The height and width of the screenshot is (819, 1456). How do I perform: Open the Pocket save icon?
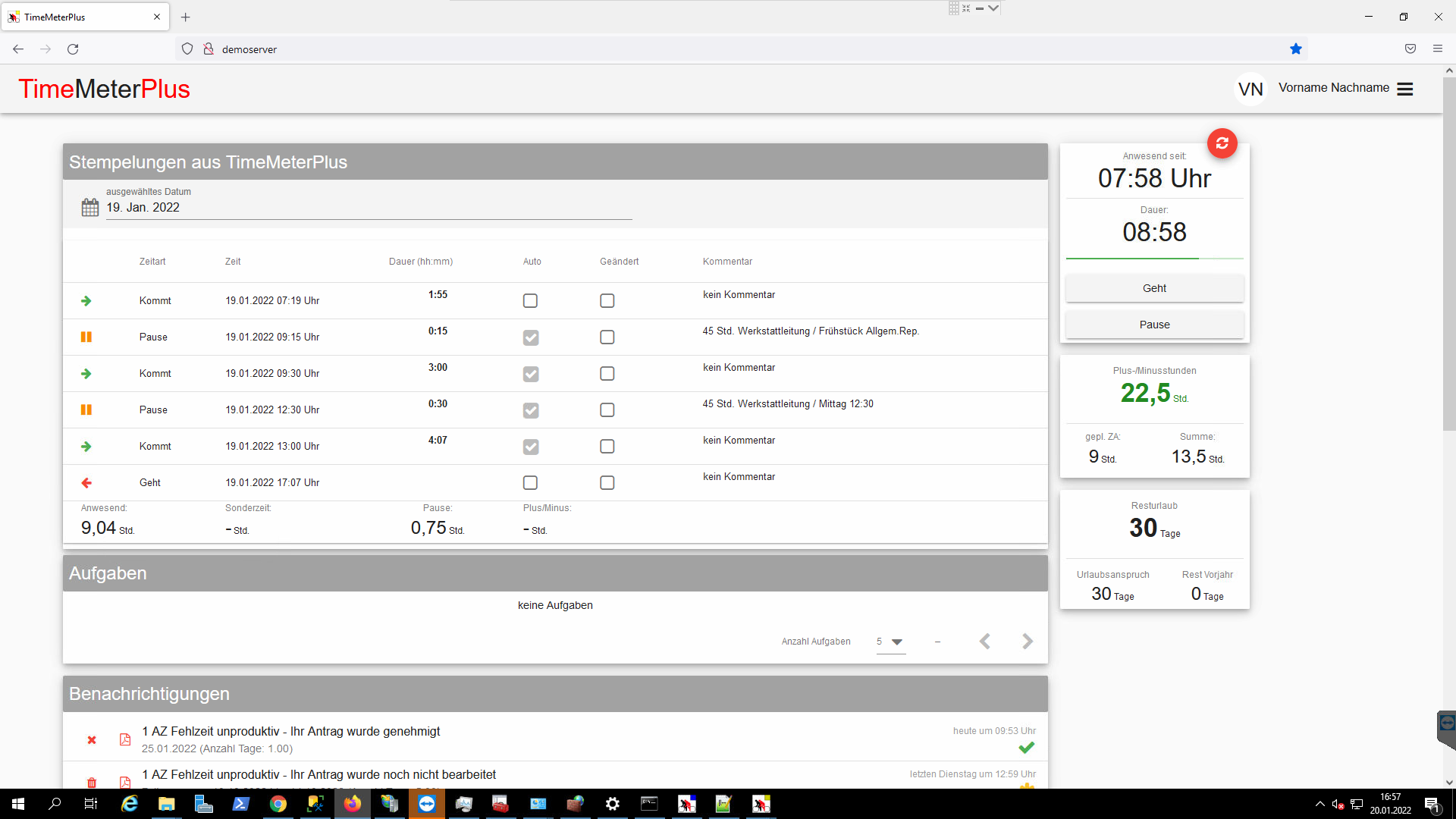[1410, 49]
